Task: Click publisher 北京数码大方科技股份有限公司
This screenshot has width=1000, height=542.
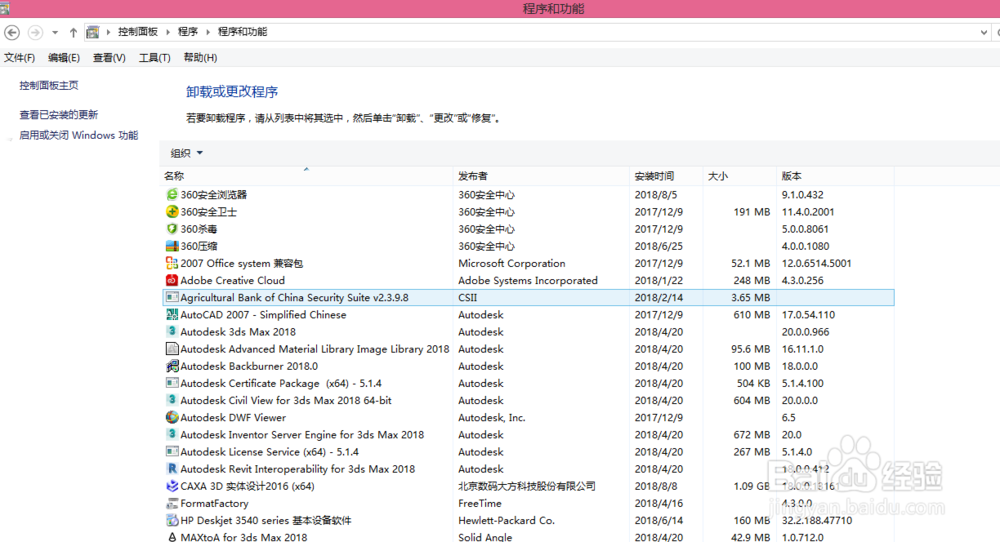Action: [527, 487]
